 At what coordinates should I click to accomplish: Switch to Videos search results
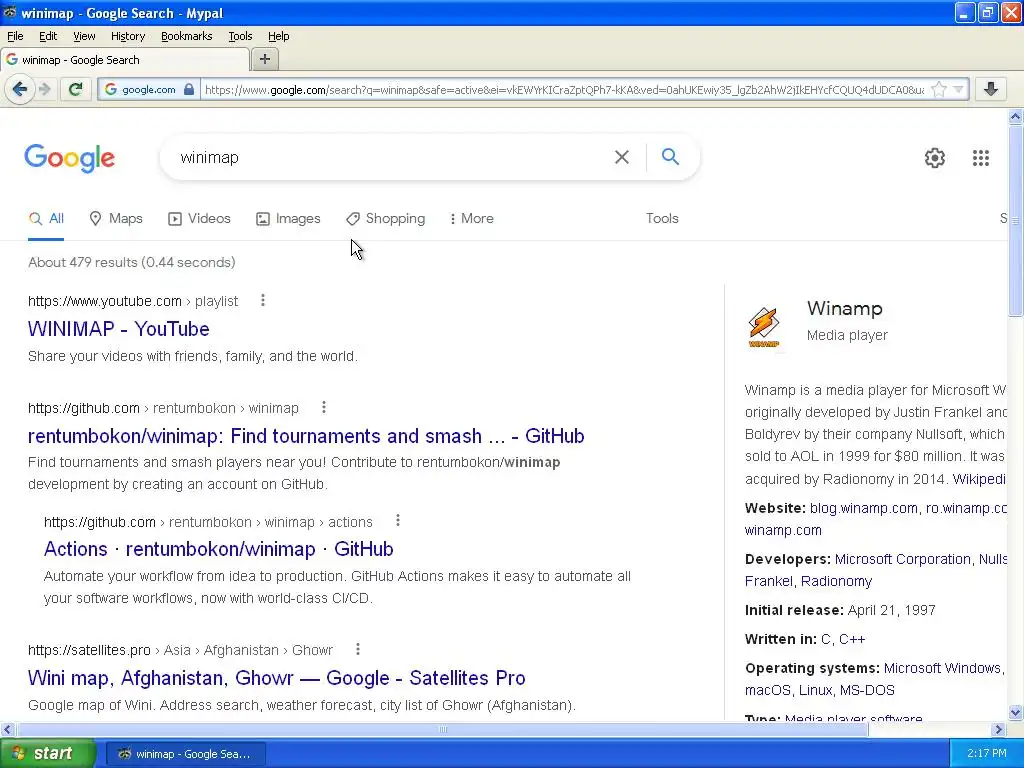(199, 218)
